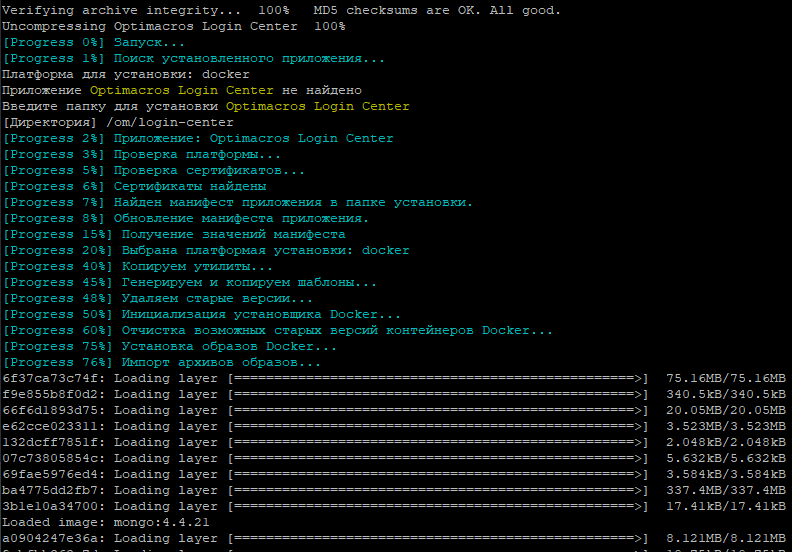
Task: Click the 'Копируем утилиты...' line
Action: pyautogui.click(x=137, y=267)
